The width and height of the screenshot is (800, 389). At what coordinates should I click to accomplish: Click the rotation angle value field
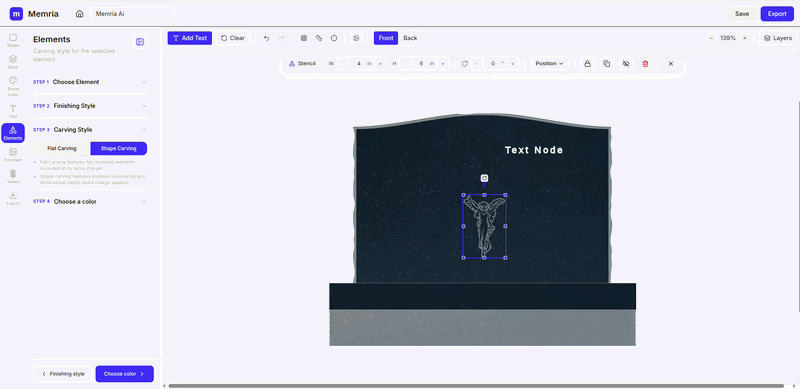pos(494,63)
